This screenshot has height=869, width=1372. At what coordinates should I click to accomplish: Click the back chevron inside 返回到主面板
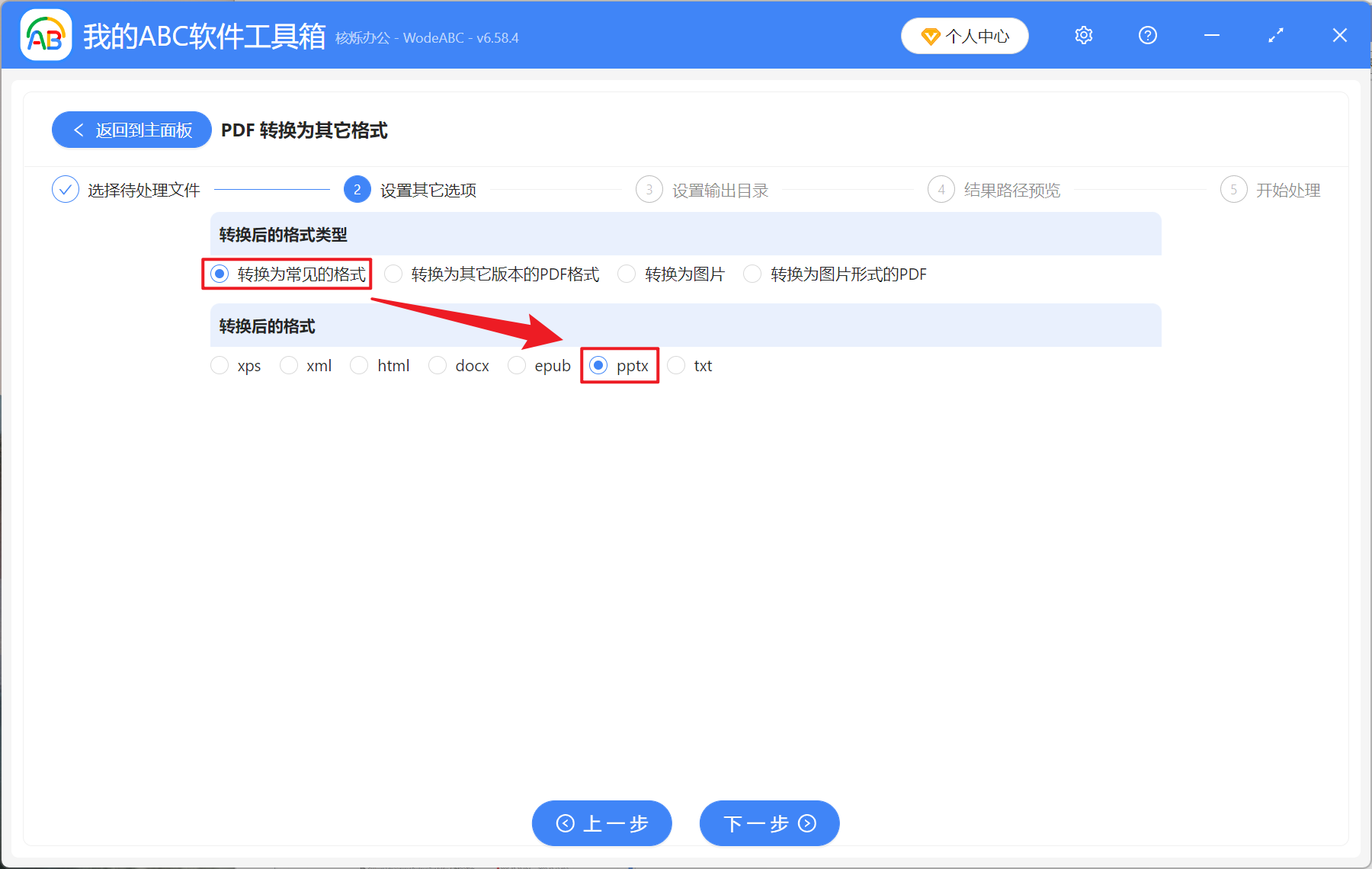pyautogui.click(x=79, y=130)
